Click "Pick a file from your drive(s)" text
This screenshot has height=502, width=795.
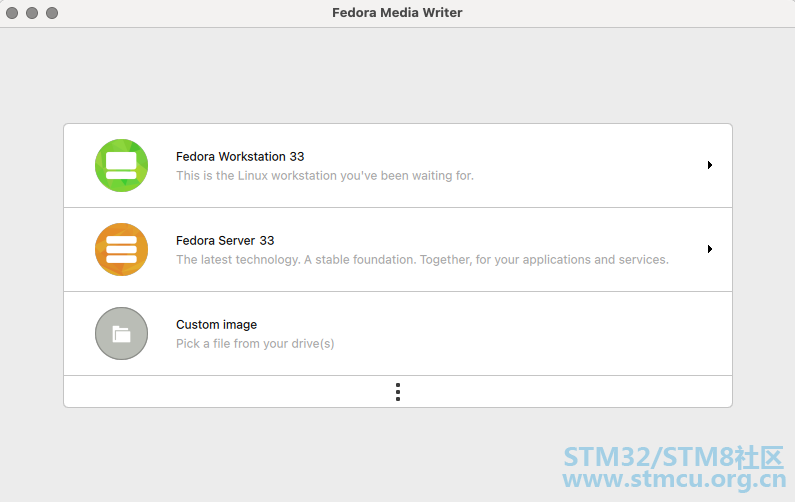pos(255,344)
